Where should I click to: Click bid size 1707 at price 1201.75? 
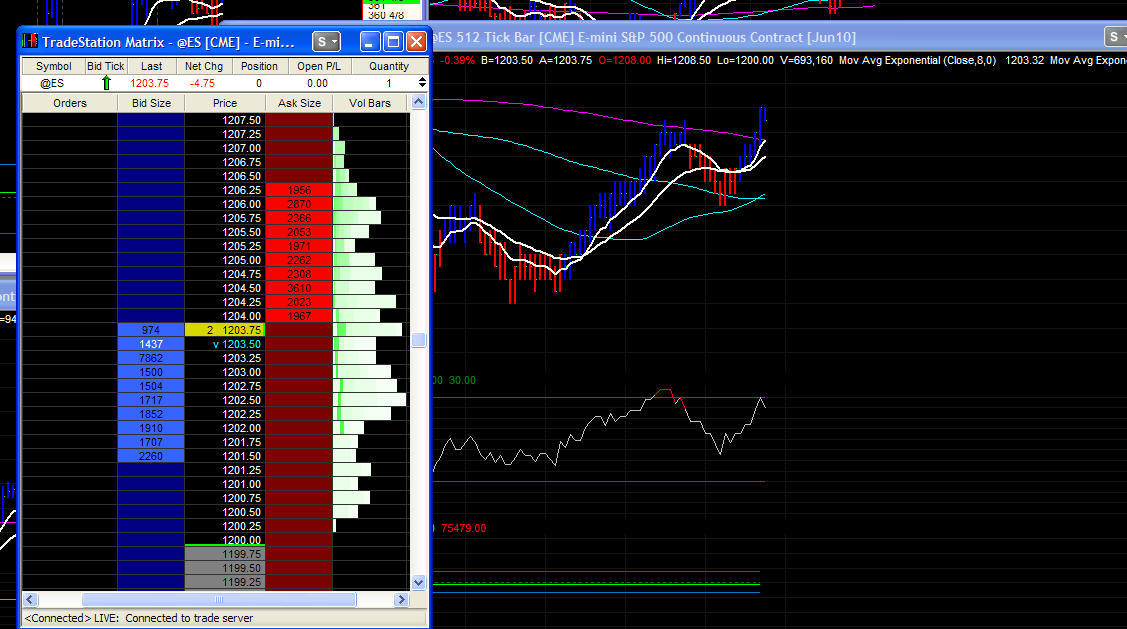[151, 442]
